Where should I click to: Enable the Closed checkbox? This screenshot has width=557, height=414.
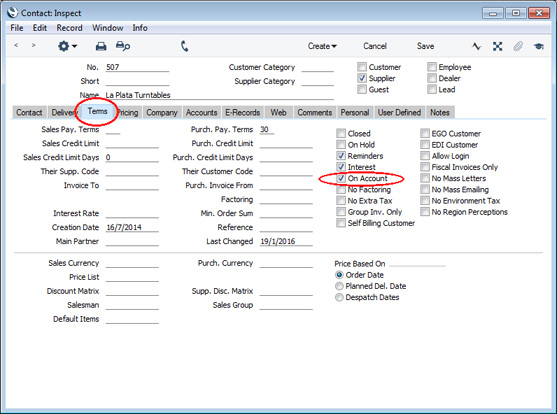(x=341, y=134)
